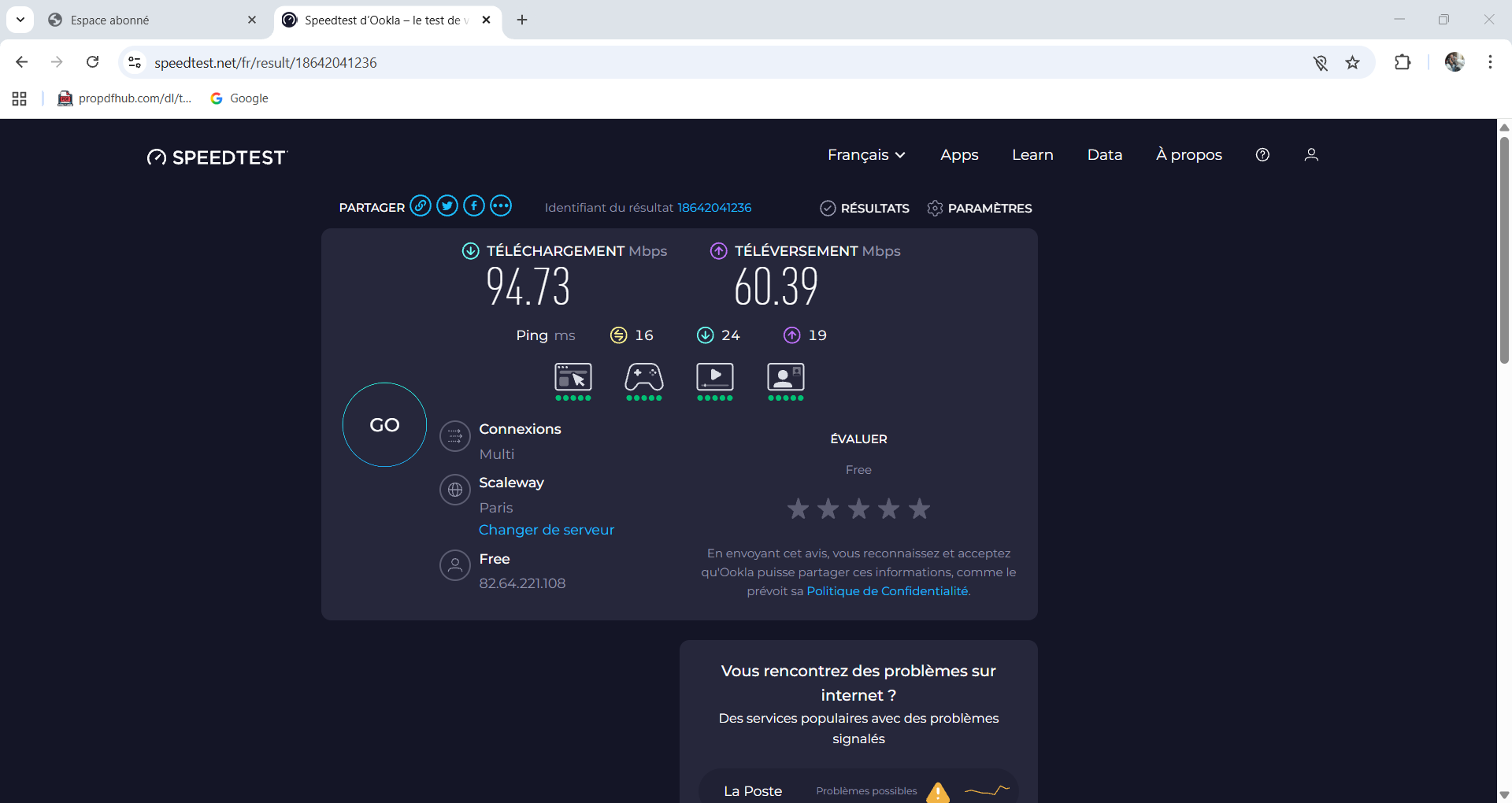Click the tracking protection icon in address bar
This screenshot has height=803, width=1512.
[x=1321, y=63]
